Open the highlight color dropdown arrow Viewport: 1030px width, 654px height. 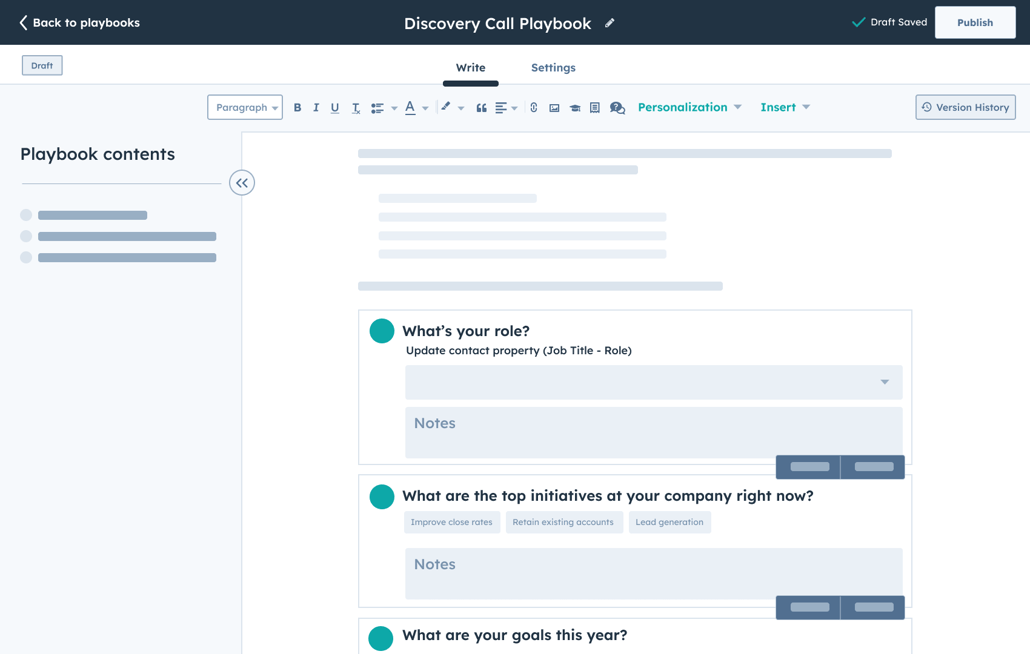(461, 108)
